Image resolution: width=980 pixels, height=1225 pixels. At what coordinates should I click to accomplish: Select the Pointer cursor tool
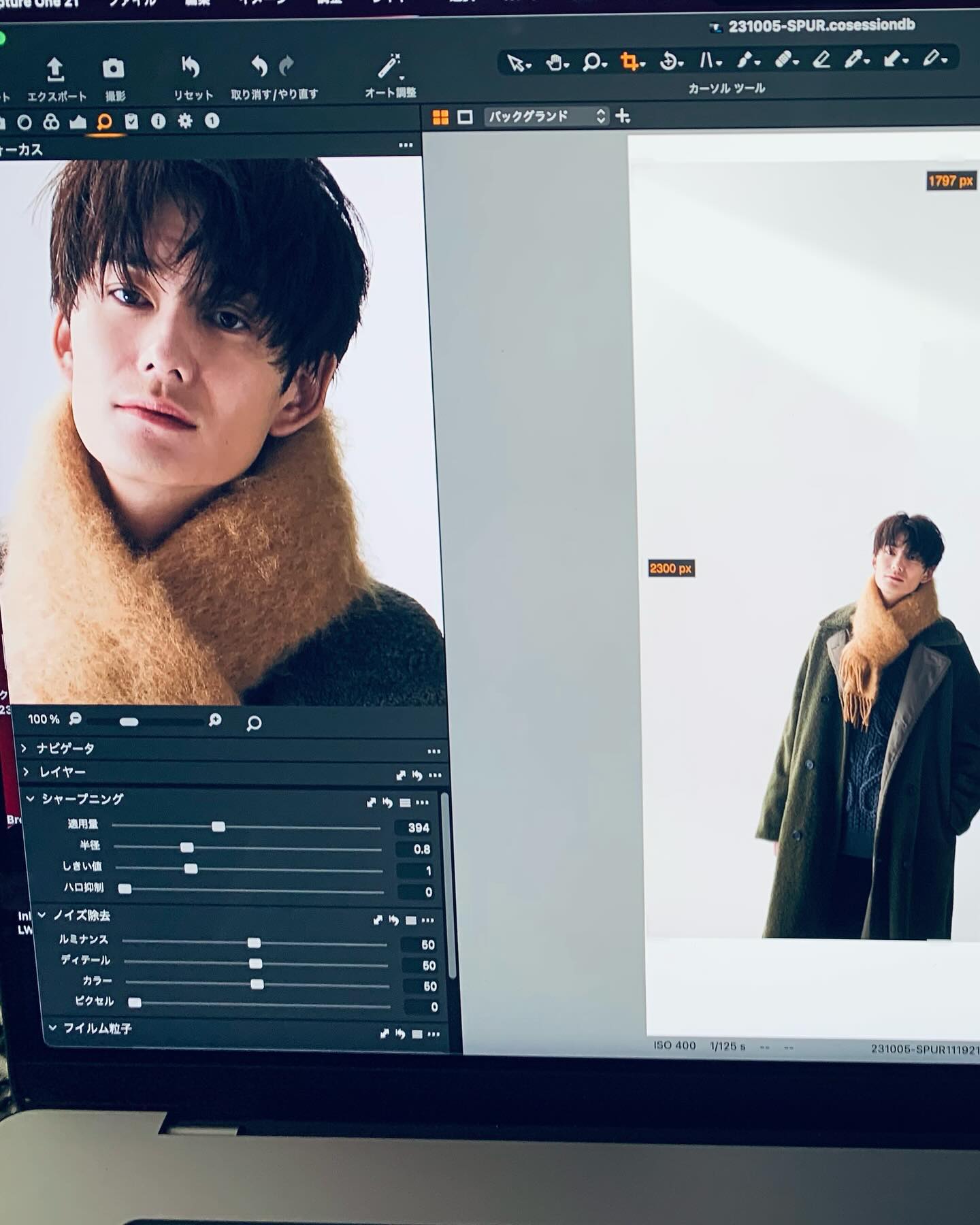point(517,63)
